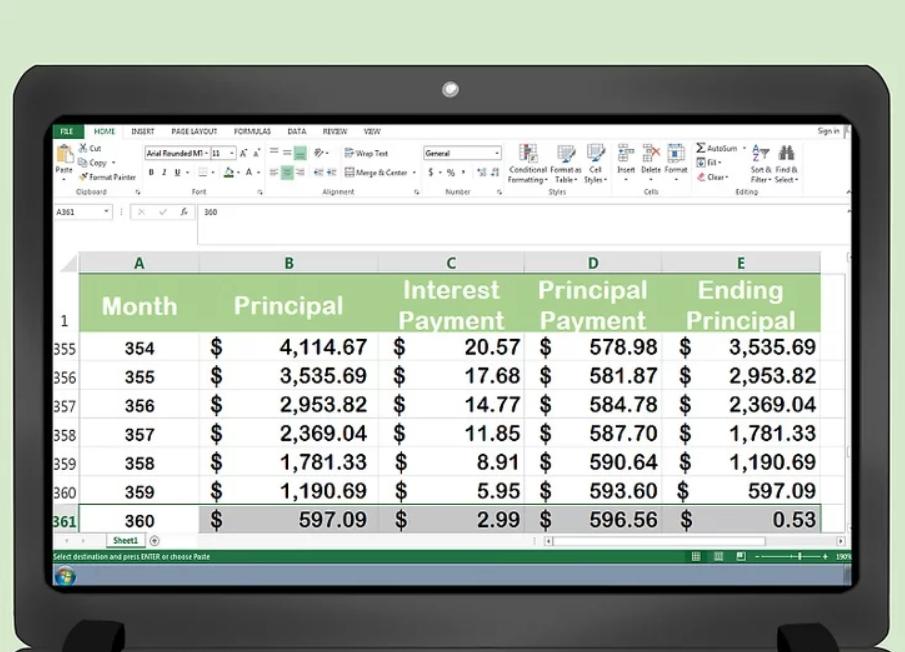Open Cell Styles gallery
Viewport: 905px width, 652px height.
[x=595, y=164]
